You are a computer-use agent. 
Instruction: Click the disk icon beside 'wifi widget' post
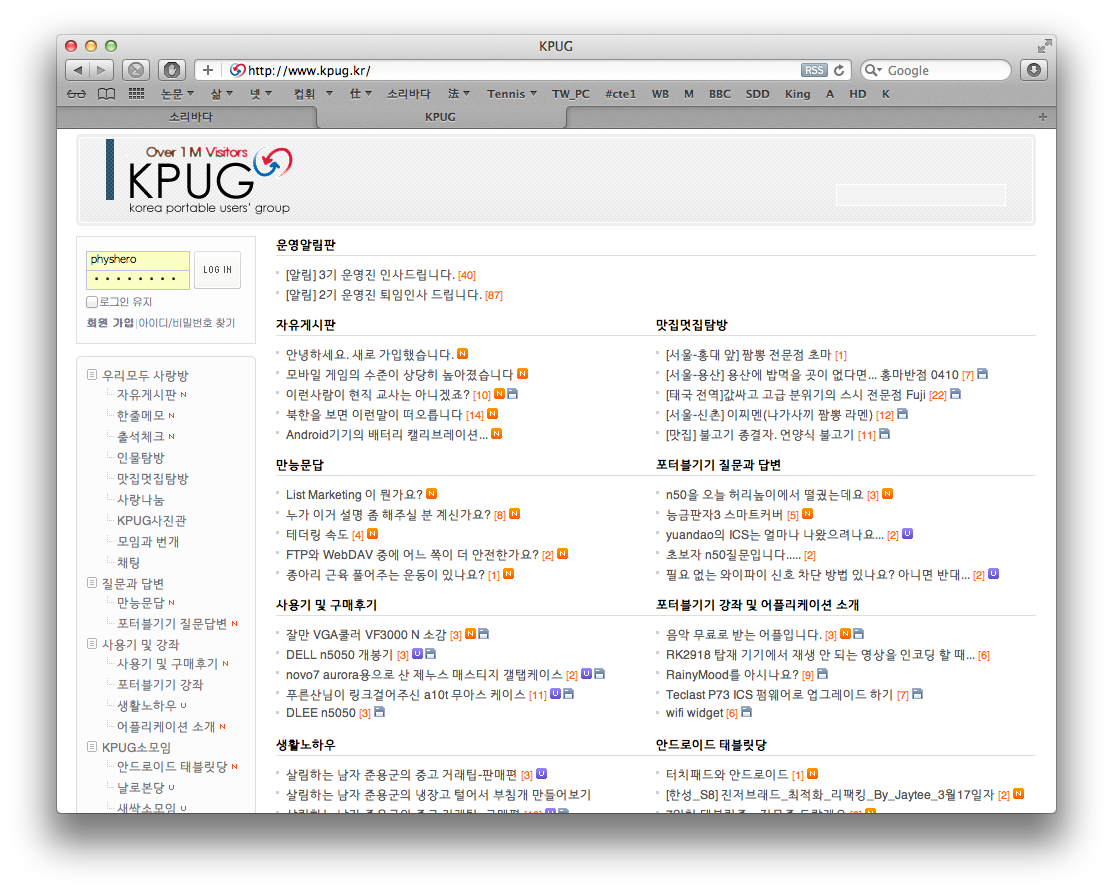click(746, 712)
